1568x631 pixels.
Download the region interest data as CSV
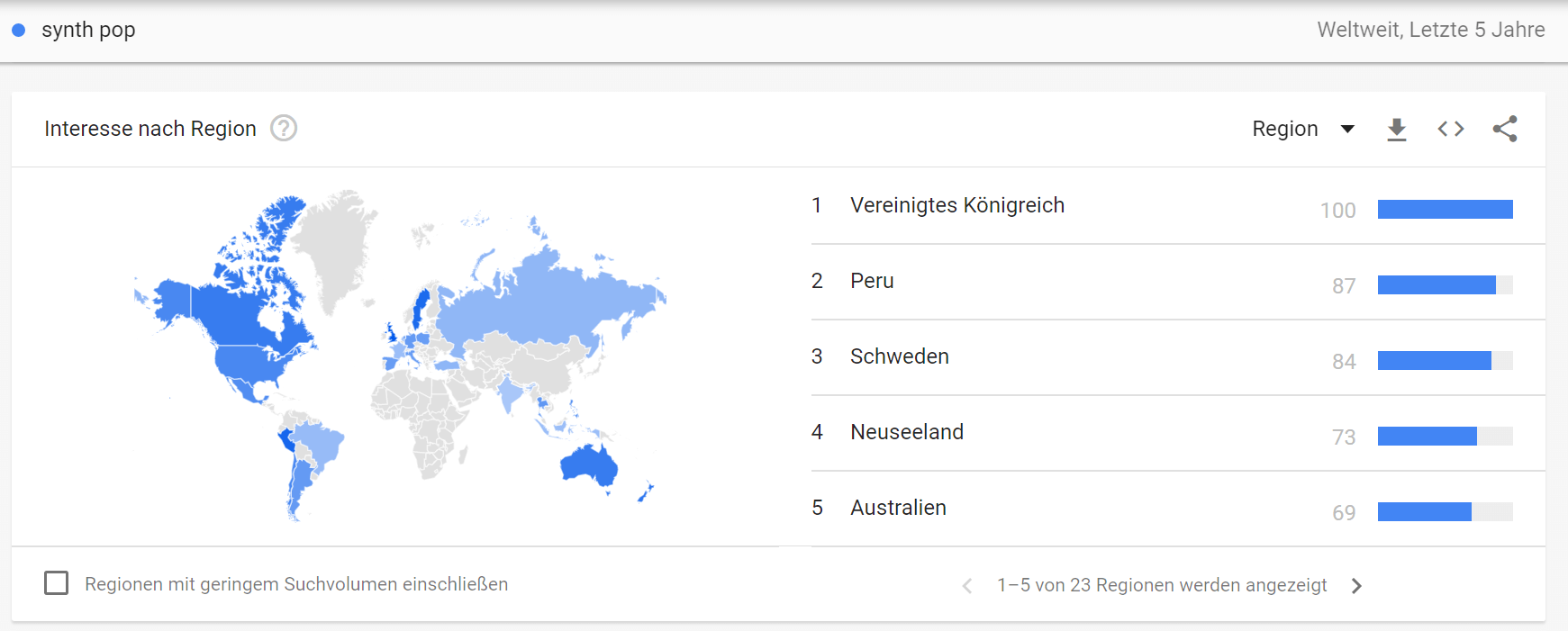(x=1396, y=130)
